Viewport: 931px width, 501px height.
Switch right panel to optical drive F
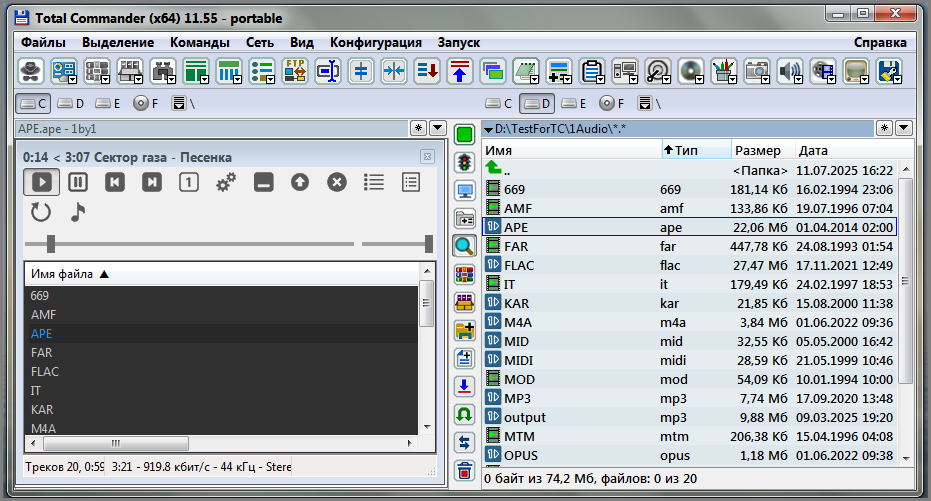(x=612, y=103)
